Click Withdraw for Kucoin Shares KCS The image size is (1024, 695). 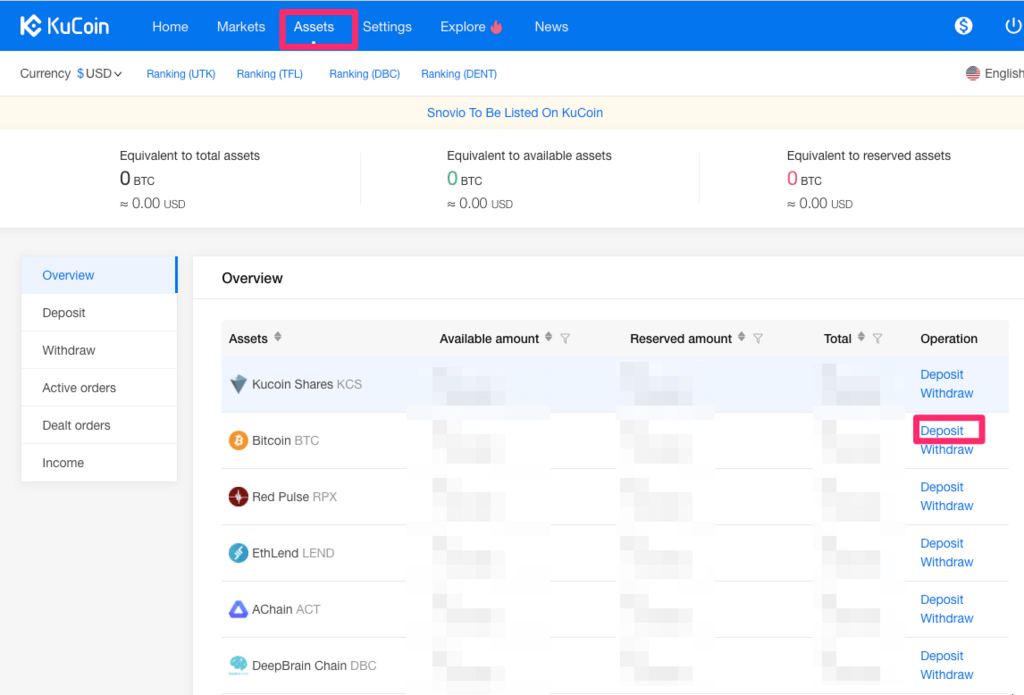[x=947, y=393]
